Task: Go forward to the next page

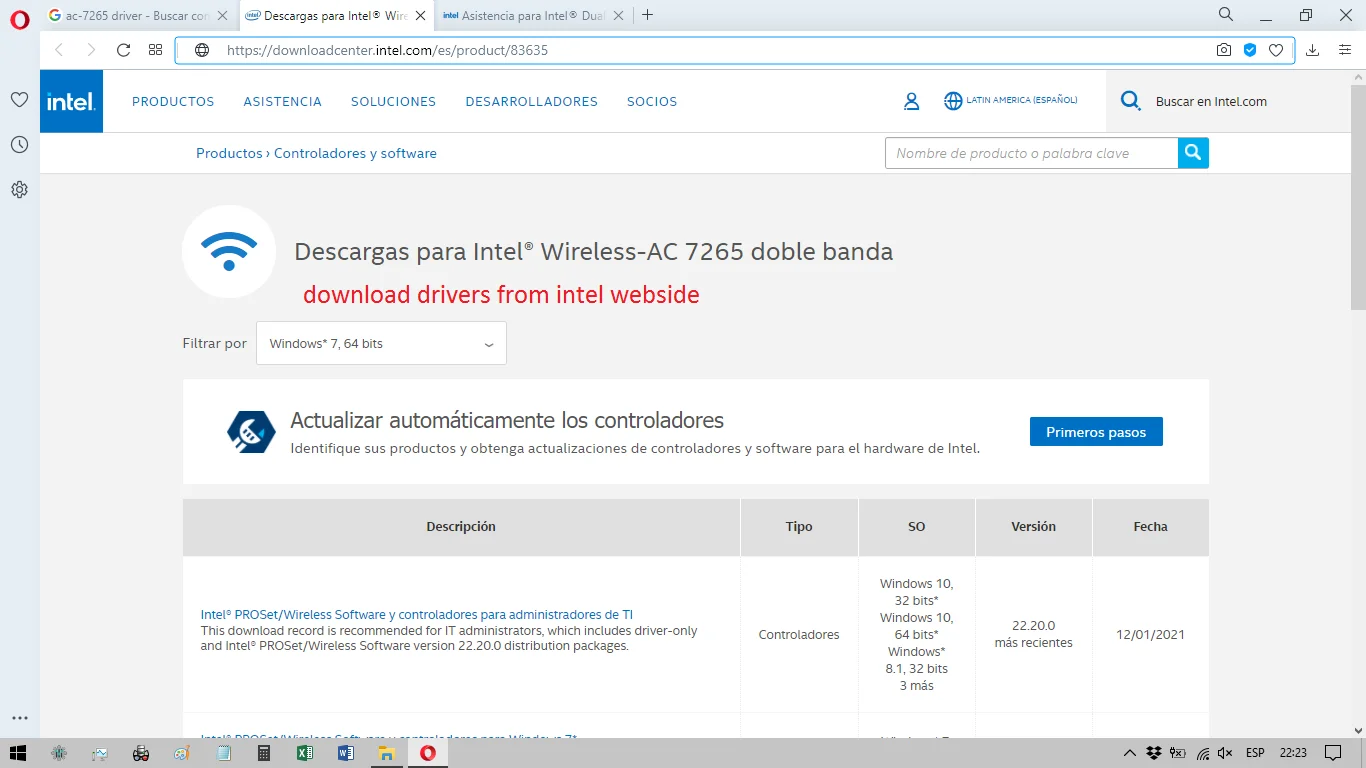Action: 91,50
